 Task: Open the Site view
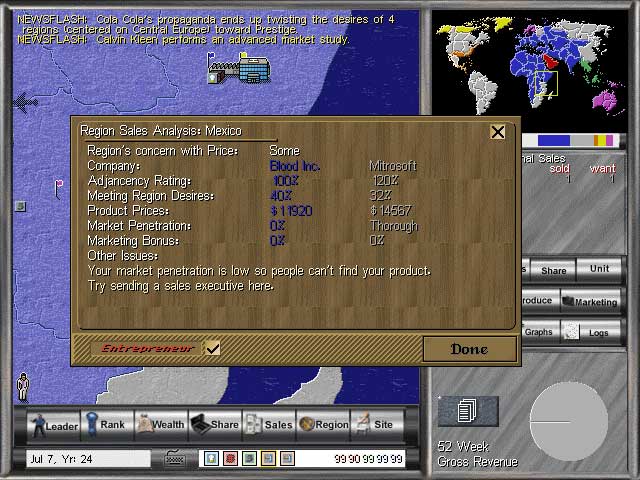coord(377,425)
